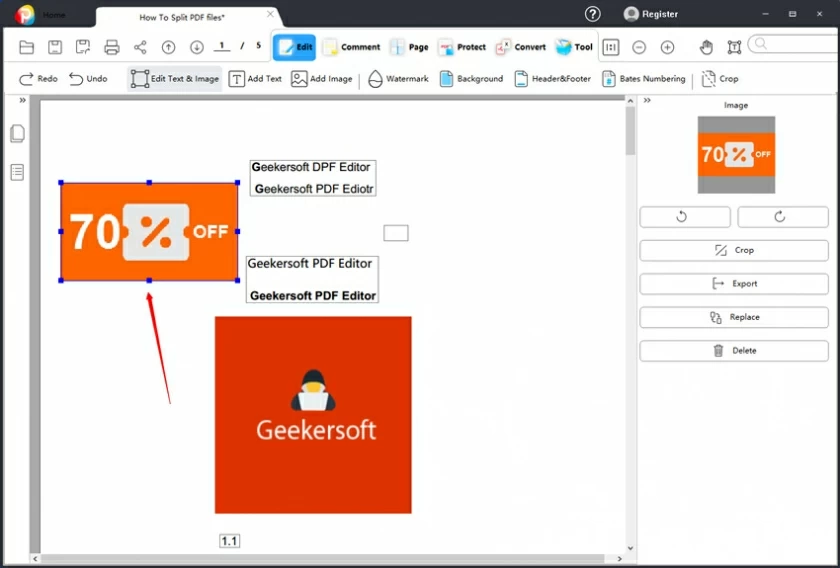Close the 'How To Split PDF files' tab
This screenshot has height=568, width=840.
point(271,14)
